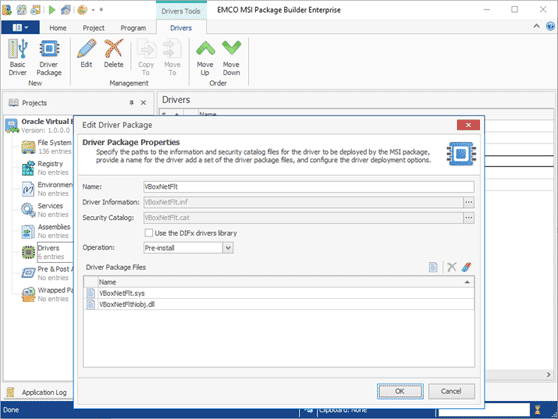
Task: Enable Use the DIFx drivers library
Action: (x=148, y=233)
